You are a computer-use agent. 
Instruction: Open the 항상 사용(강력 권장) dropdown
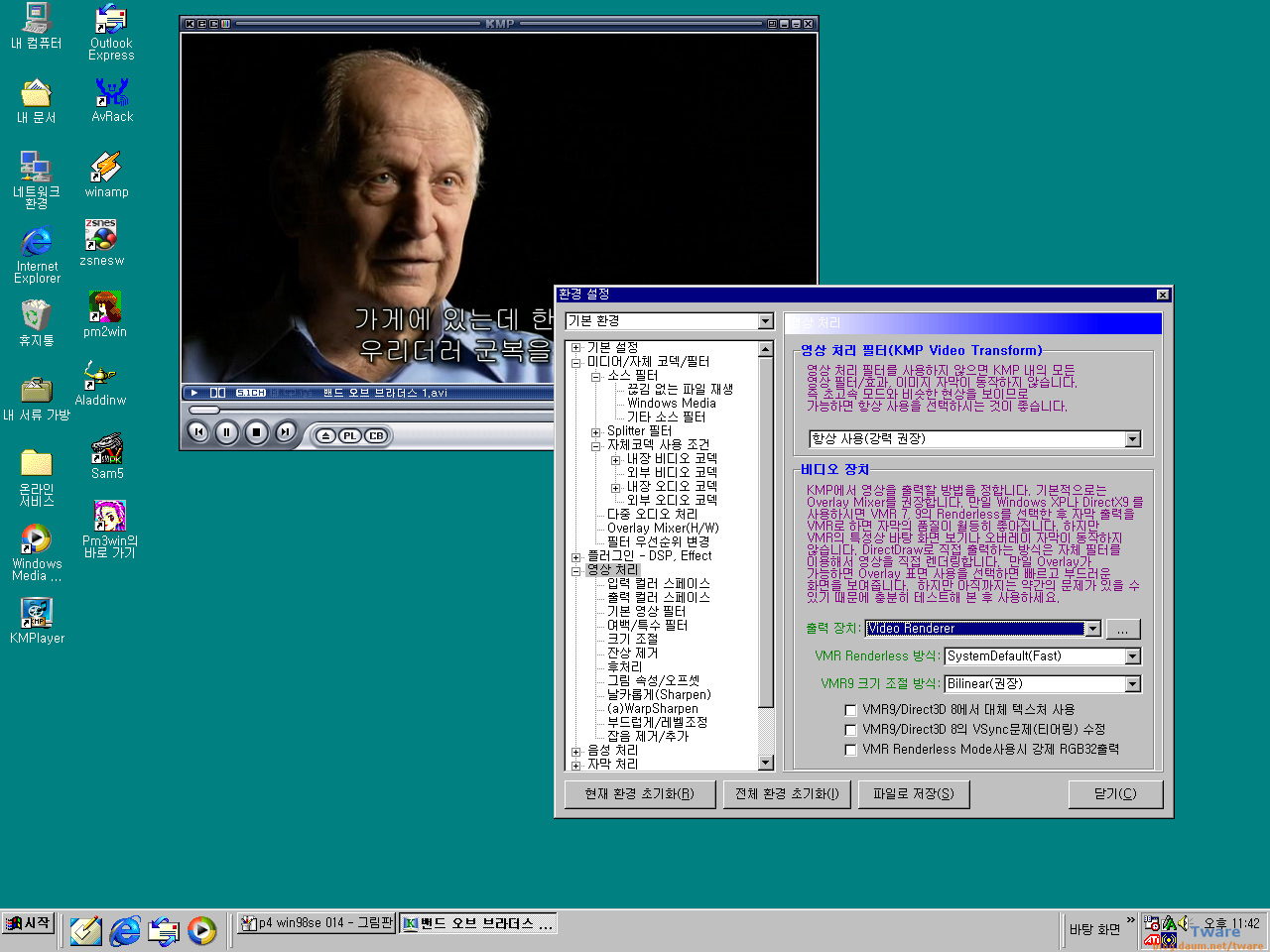click(1133, 439)
